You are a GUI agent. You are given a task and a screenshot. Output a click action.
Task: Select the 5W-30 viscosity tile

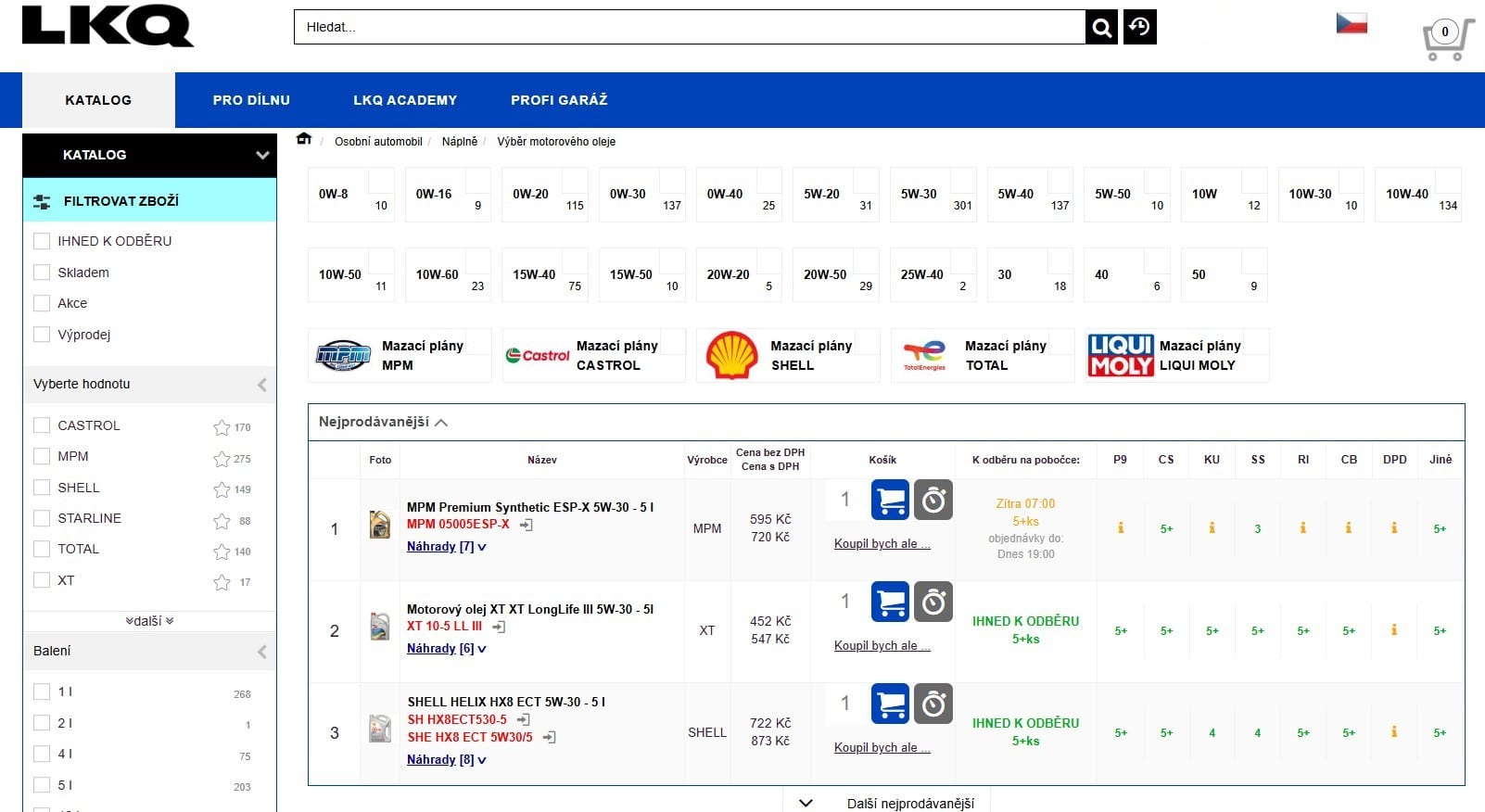tap(933, 195)
